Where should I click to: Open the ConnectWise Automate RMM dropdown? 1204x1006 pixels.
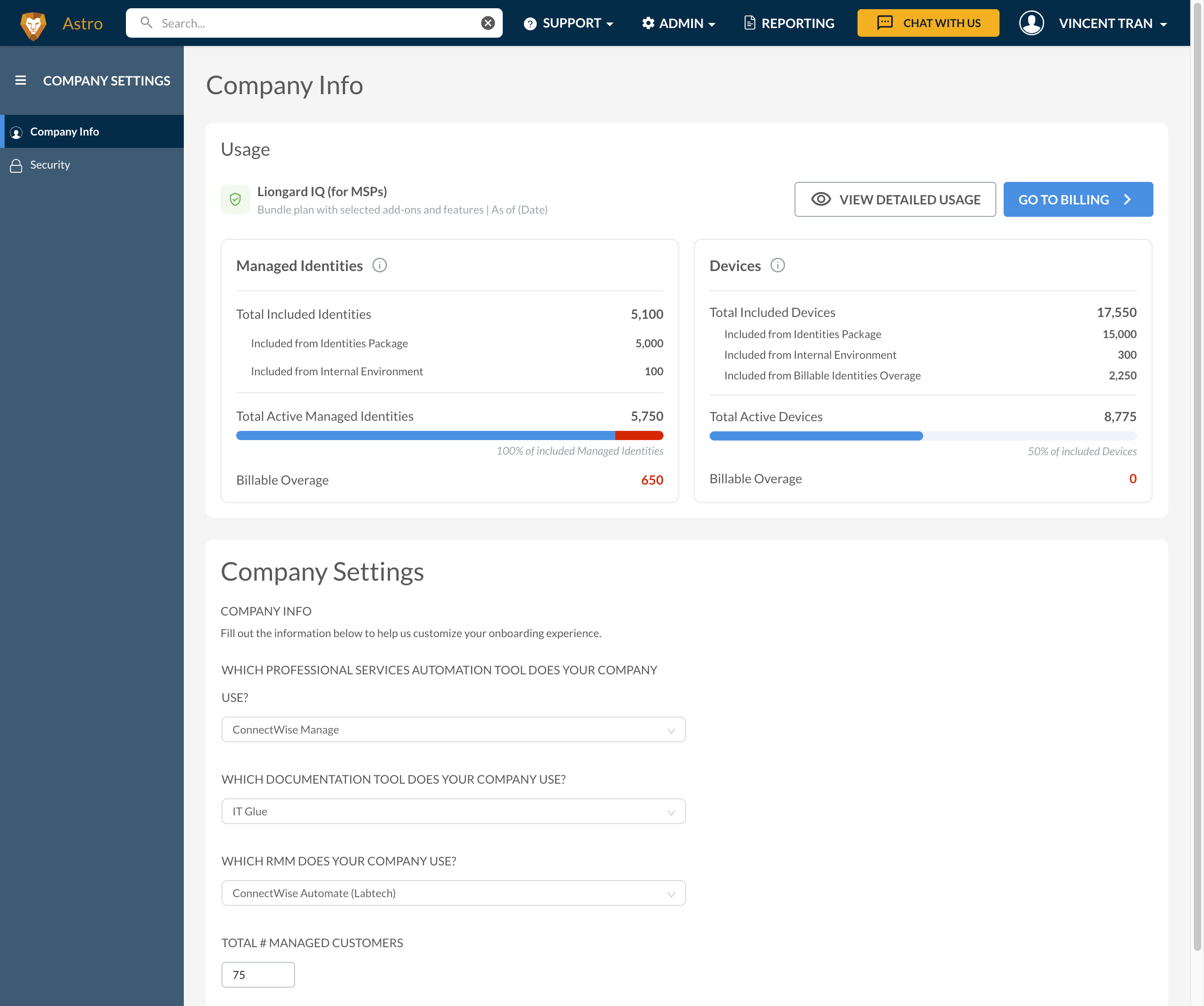click(x=454, y=893)
